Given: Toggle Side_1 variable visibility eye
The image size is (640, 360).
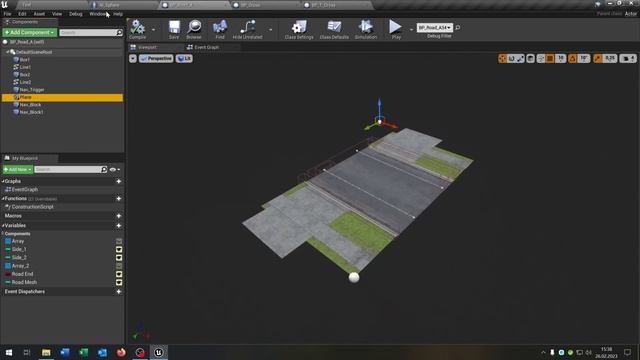Looking at the screenshot, I should pos(119,249).
